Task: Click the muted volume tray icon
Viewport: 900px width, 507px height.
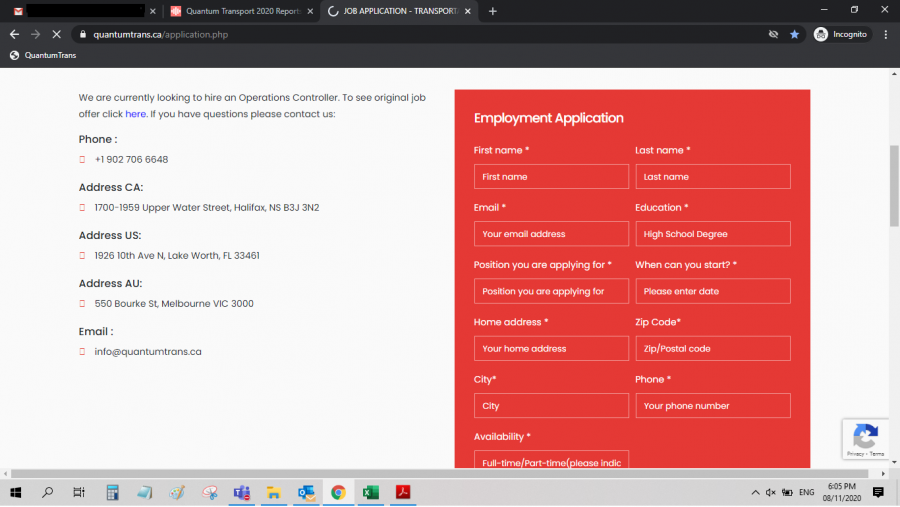Action: pos(771,492)
